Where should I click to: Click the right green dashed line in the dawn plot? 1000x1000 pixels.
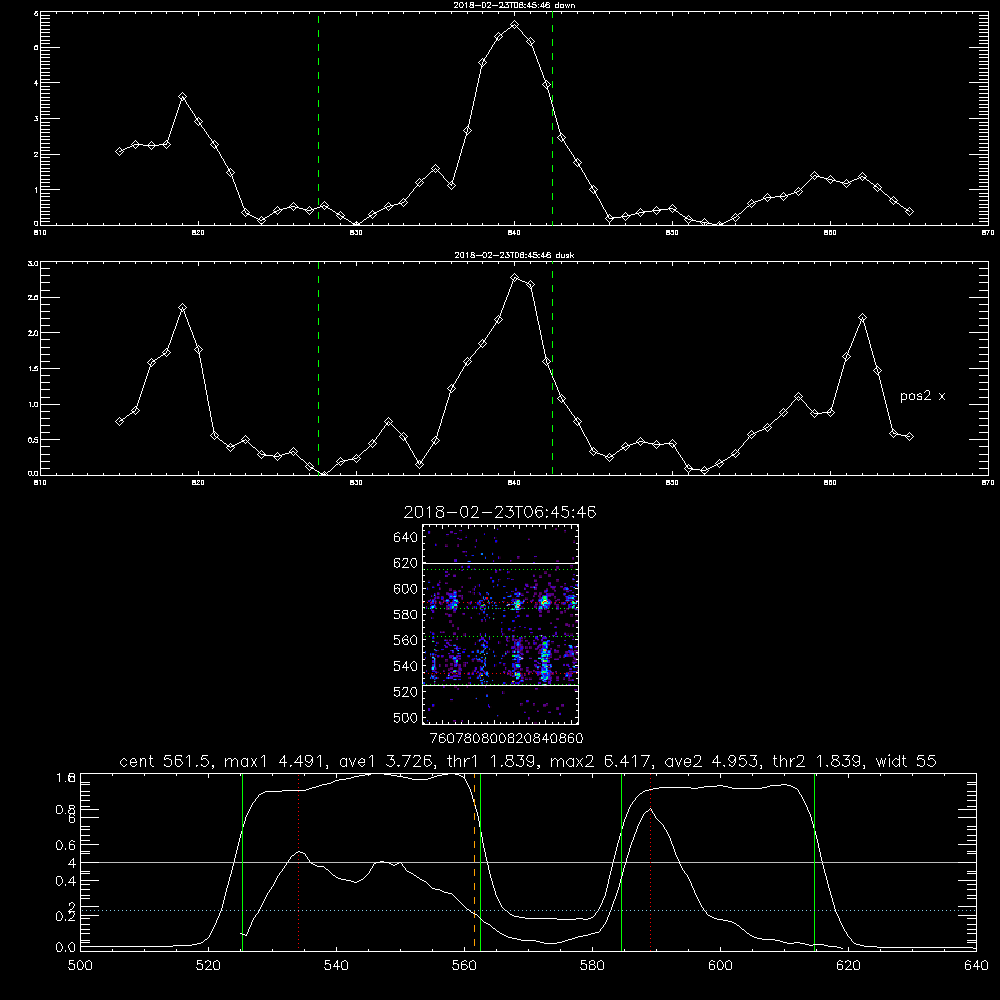[552, 118]
